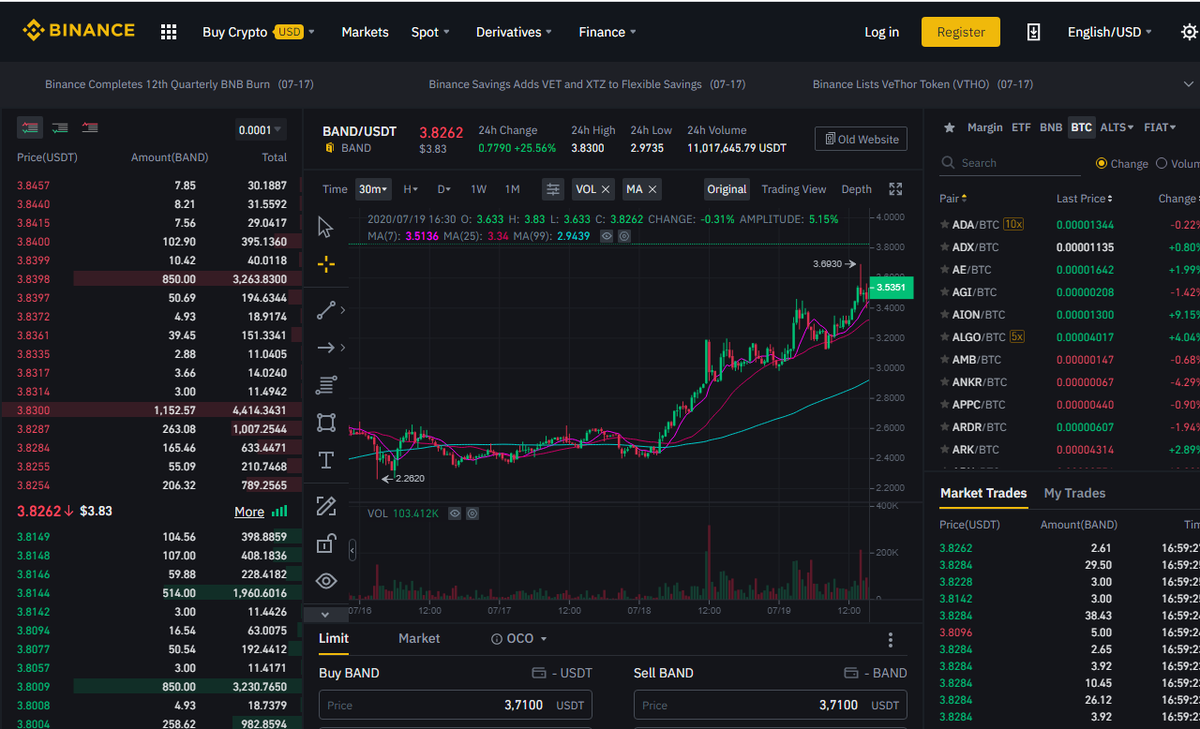Favorite the ALGO/BTC pair star

[x=944, y=337]
